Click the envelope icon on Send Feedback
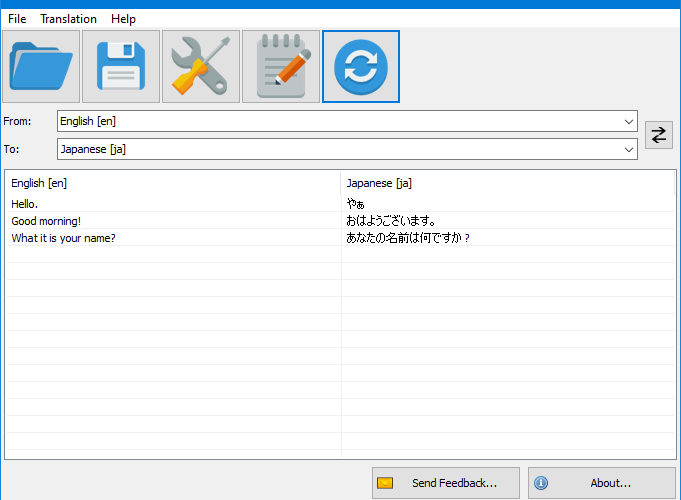The width and height of the screenshot is (681, 500). coord(385,483)
